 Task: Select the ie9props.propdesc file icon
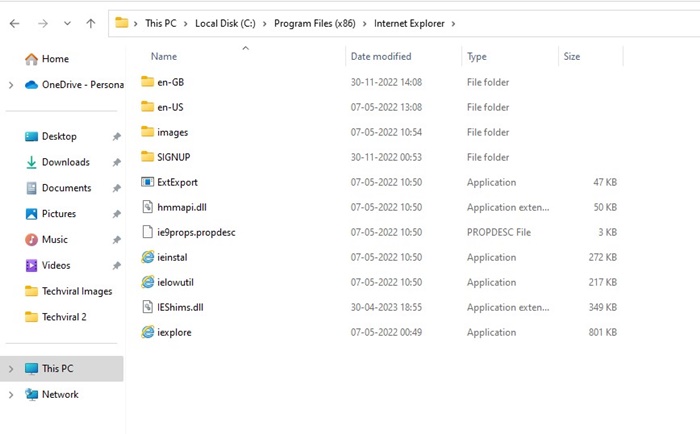point(147,232)
